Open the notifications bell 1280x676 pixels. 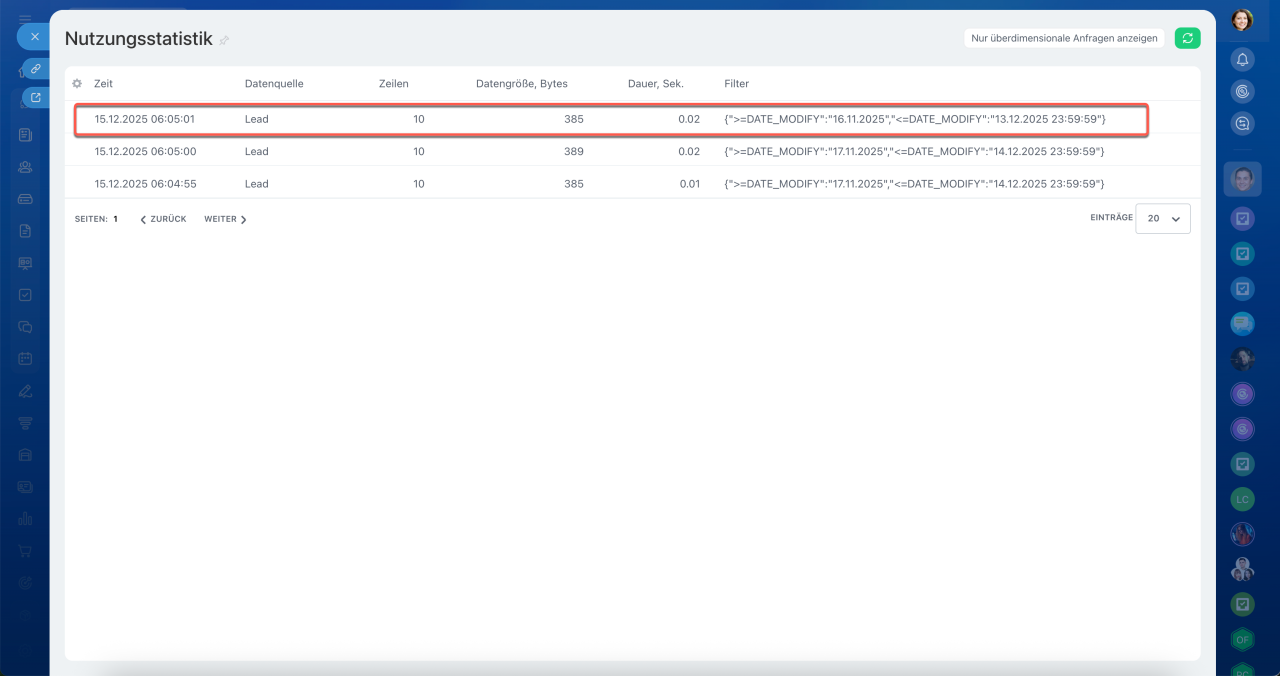click(1242, 59)
